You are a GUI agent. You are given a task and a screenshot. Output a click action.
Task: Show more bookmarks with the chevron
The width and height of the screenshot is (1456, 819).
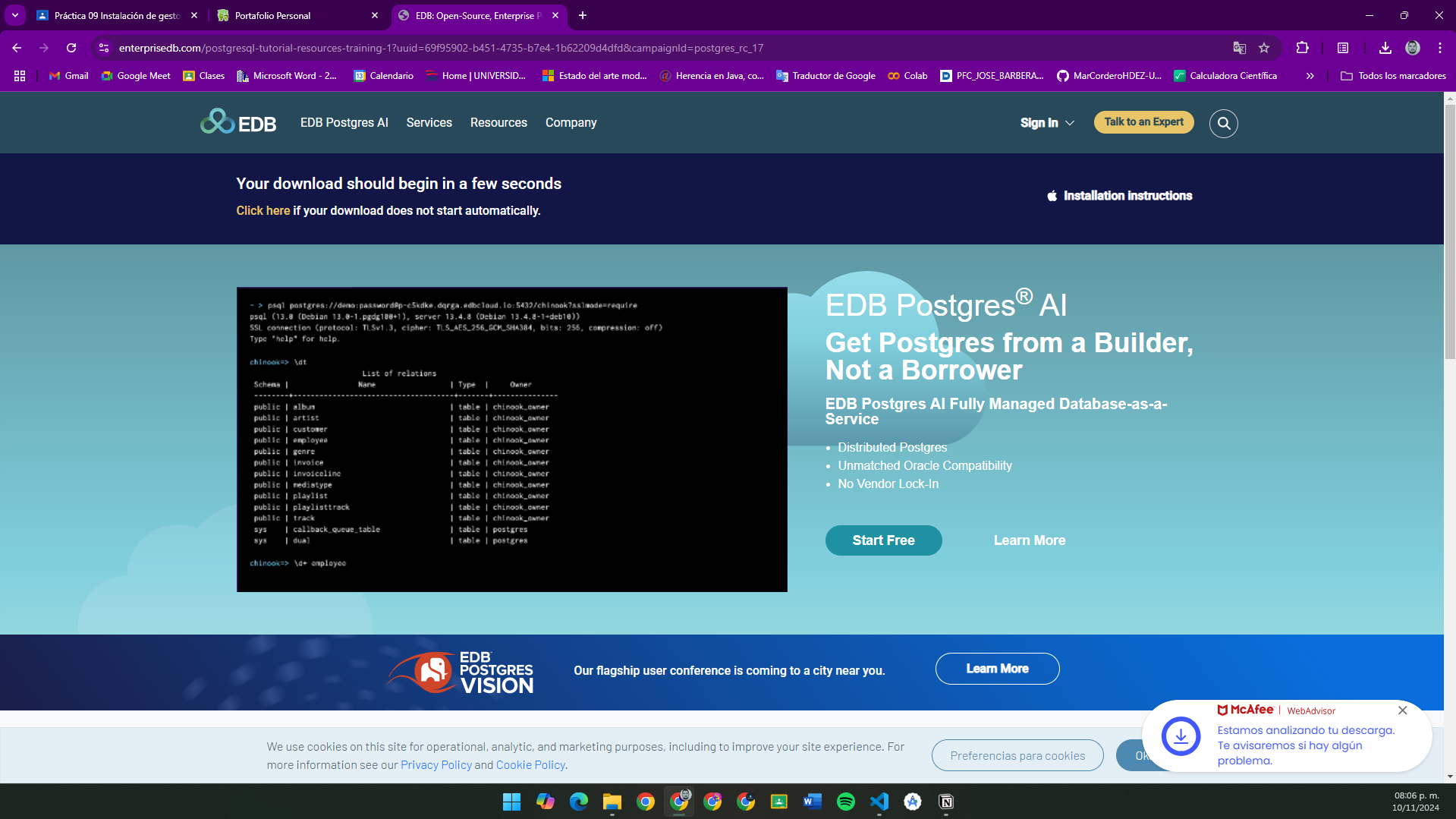pos(1310,76)
